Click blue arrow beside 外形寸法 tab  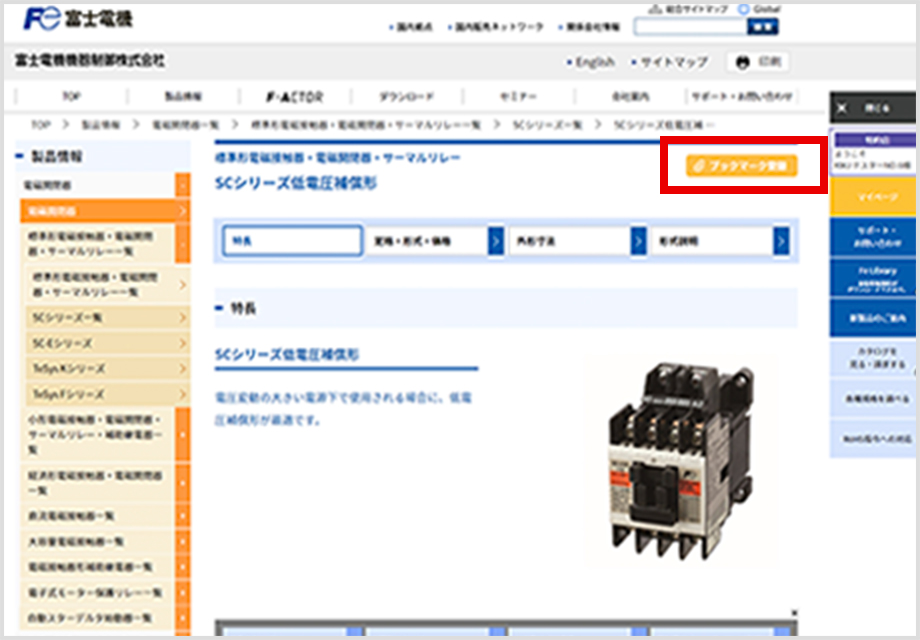(x=638, y=241)
